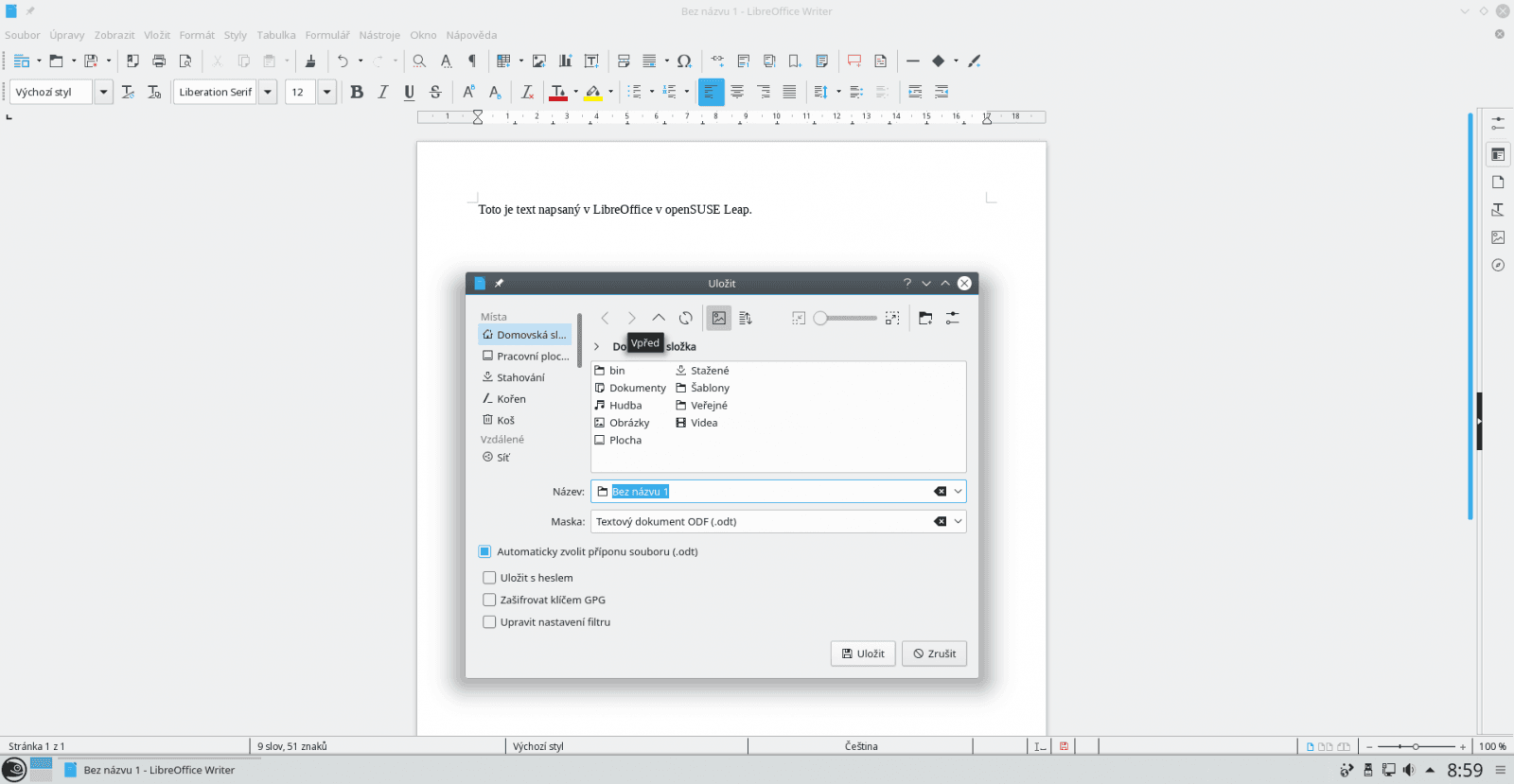Viewport: 1514px width, 784px height.
Task: Open Nástroje menu
Action: [x=379, y=35]
